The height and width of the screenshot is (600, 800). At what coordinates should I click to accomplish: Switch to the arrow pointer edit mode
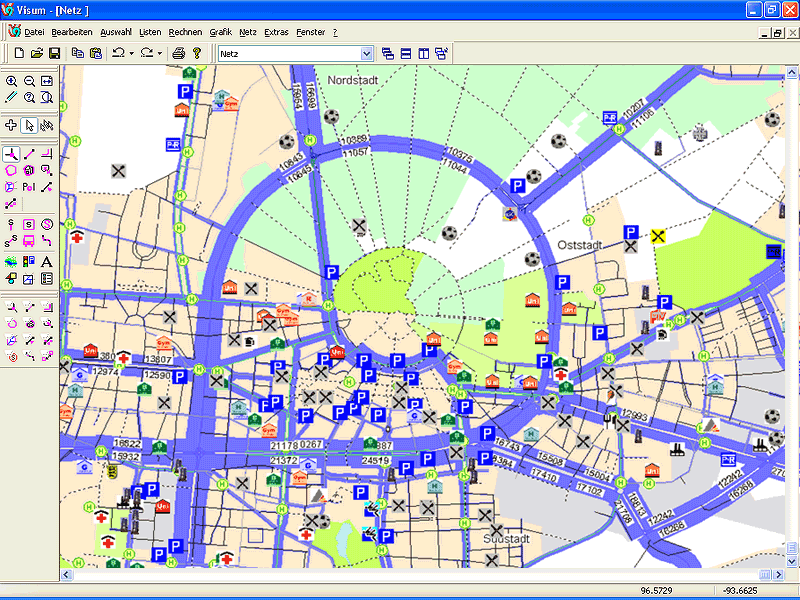tap(29, 125)
